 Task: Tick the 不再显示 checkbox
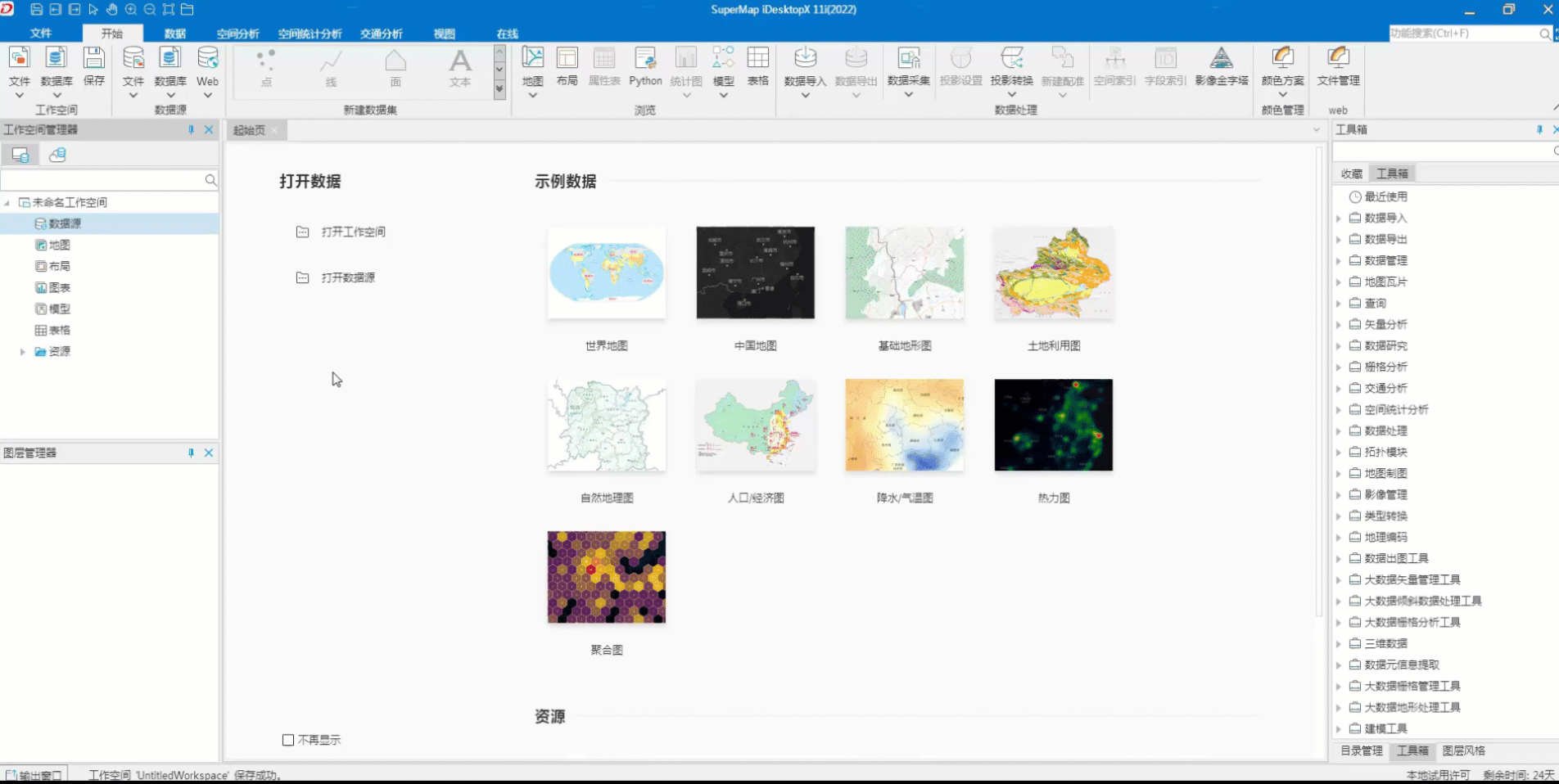click(288, 740)
